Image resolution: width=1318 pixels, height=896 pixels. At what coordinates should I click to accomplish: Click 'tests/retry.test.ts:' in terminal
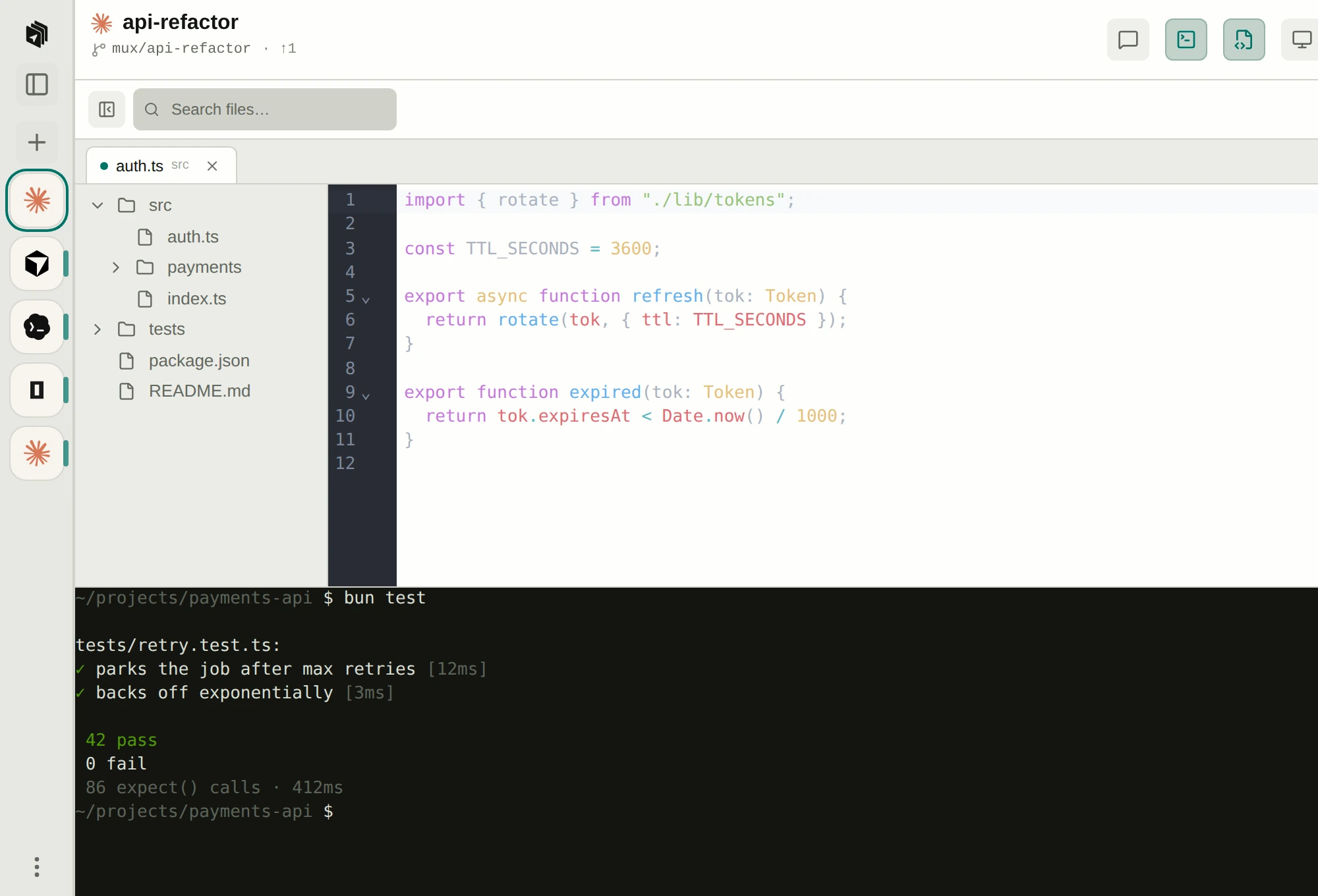178,645
